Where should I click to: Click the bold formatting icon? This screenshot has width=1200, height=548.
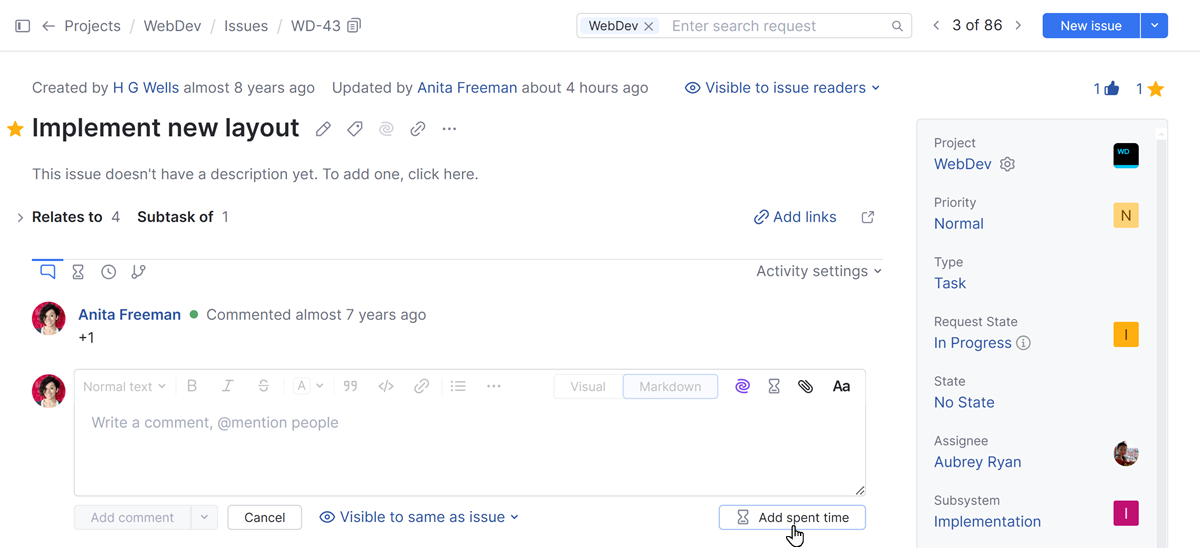pos(192,386)
